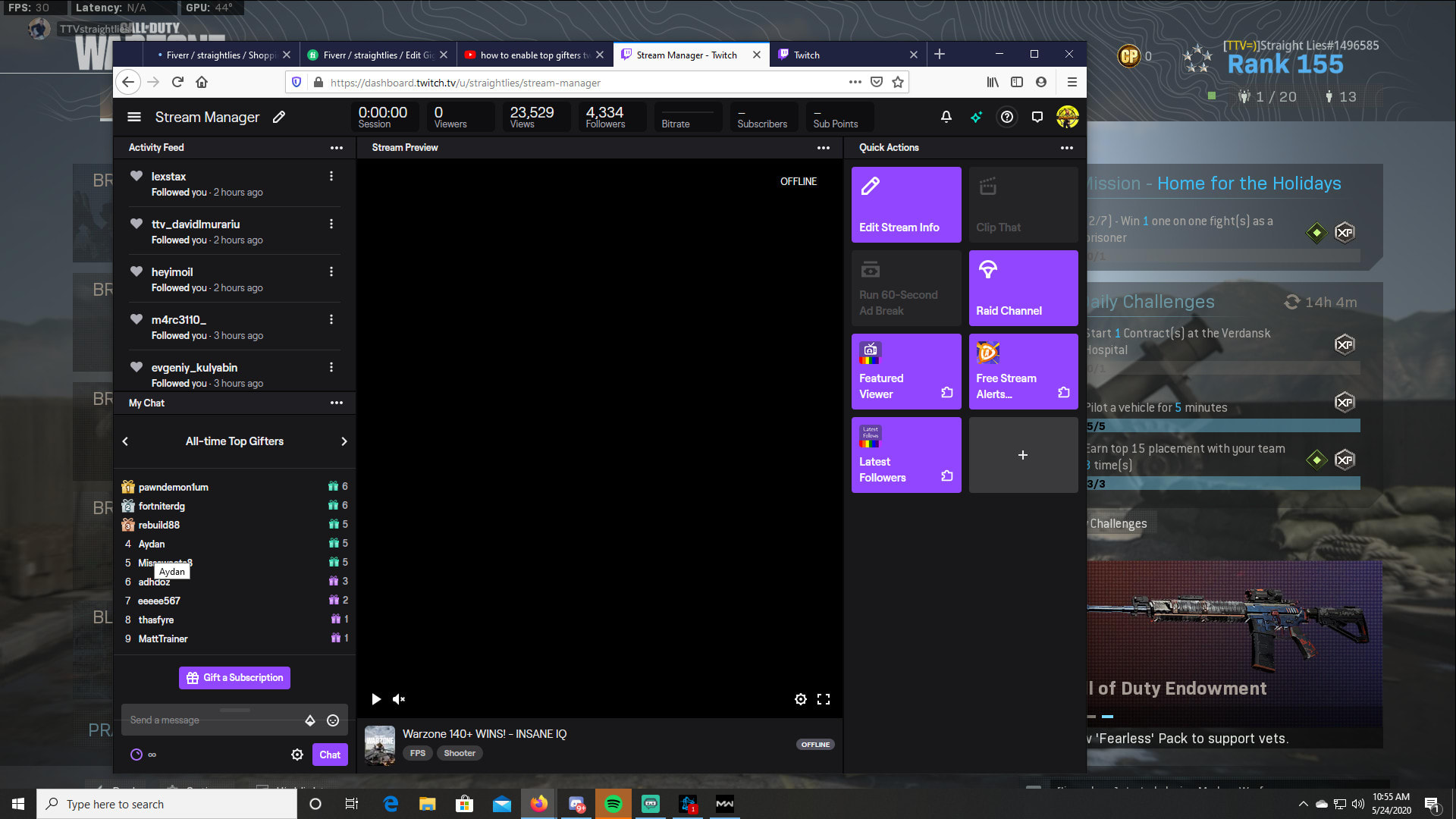1456x819 pixels.
Task: Click the browser back arrow
Action: point(128,82)
